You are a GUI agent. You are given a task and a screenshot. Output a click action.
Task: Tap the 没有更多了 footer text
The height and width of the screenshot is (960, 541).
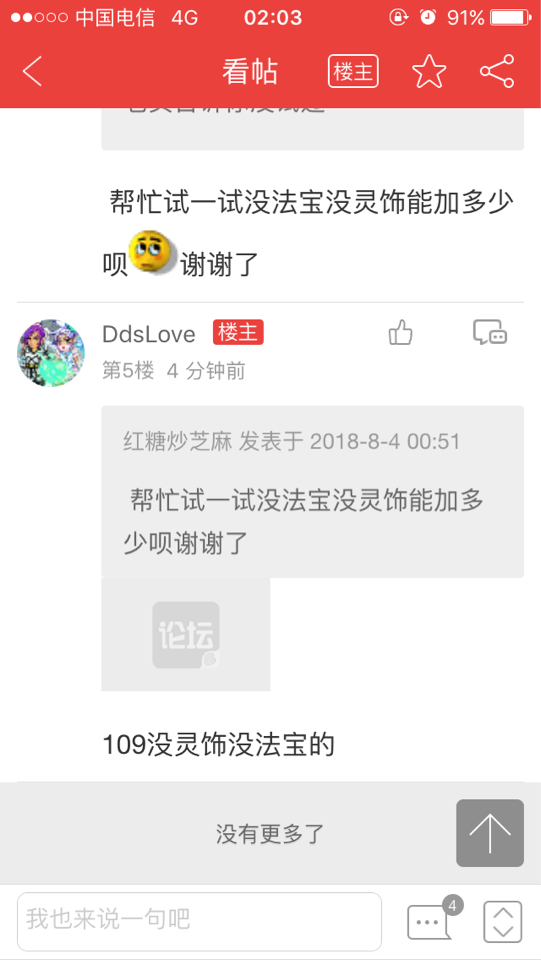(270, 834)
